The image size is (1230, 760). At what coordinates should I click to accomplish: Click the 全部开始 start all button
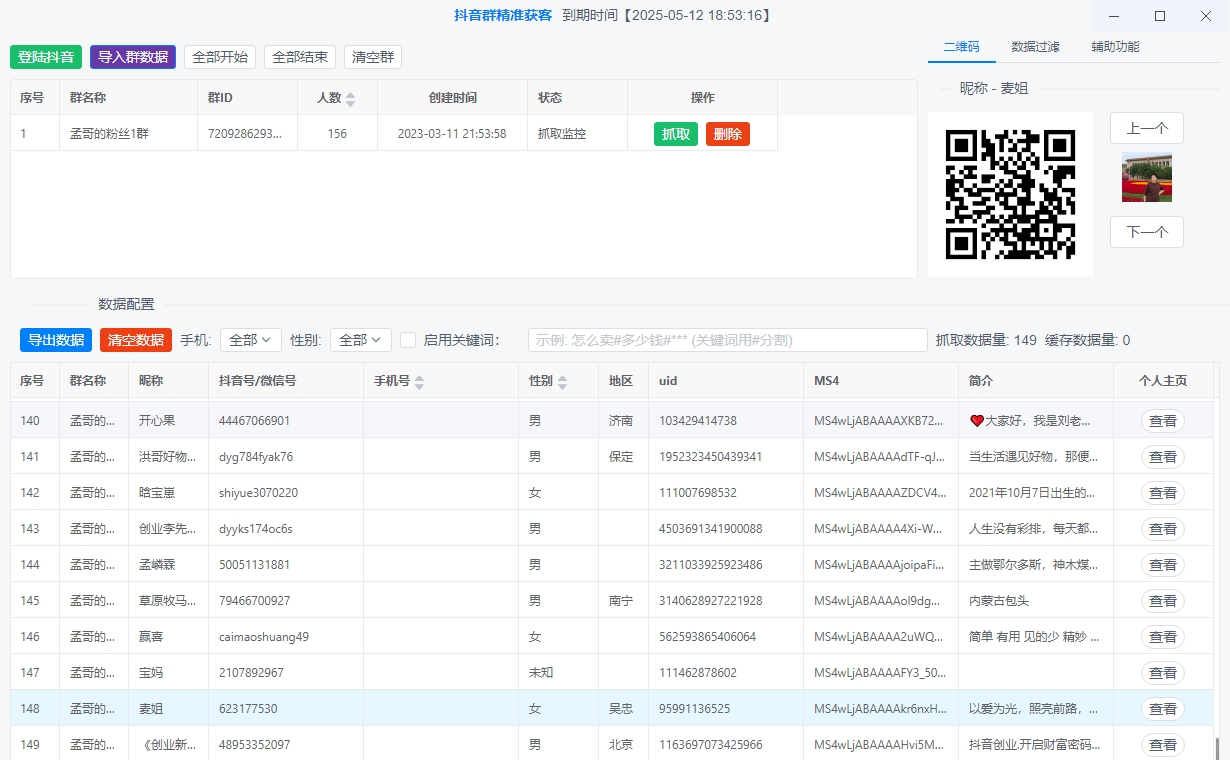219,57
